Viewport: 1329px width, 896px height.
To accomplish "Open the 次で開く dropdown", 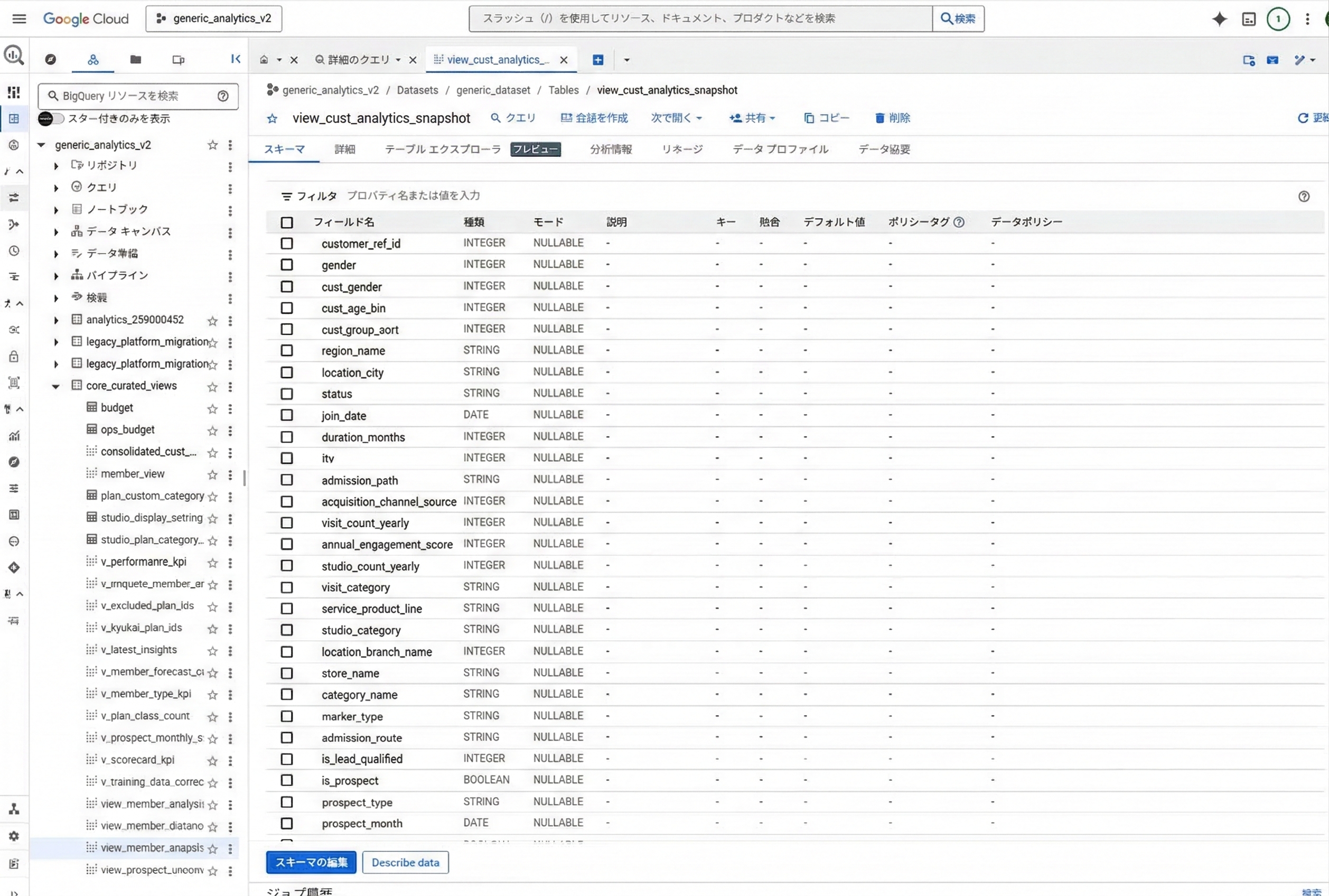I will click(677, 118).
